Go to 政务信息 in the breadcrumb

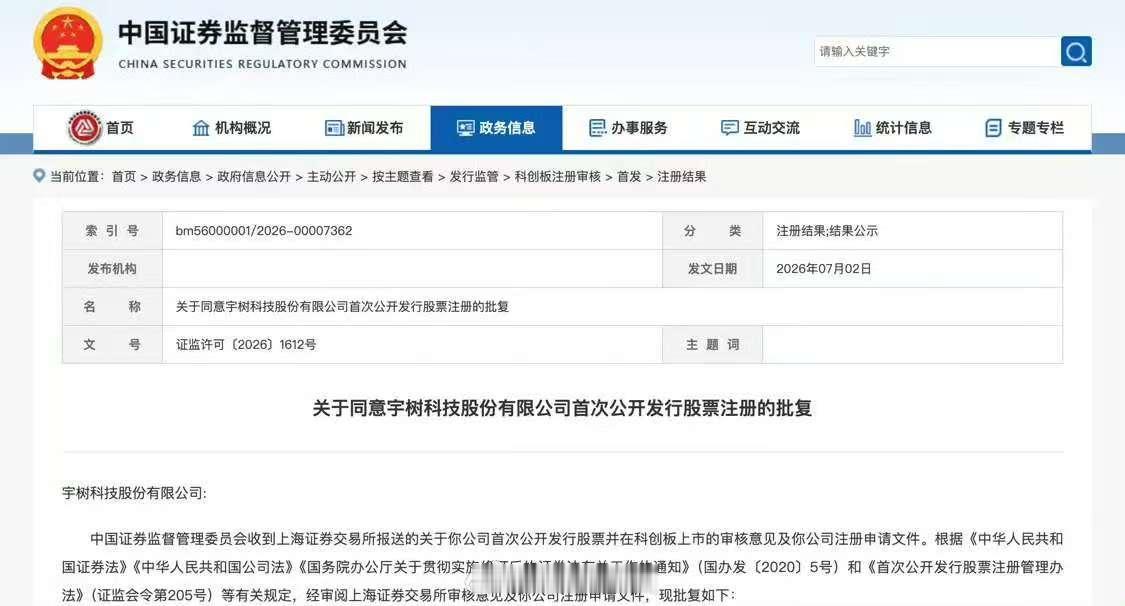point(176,176)
